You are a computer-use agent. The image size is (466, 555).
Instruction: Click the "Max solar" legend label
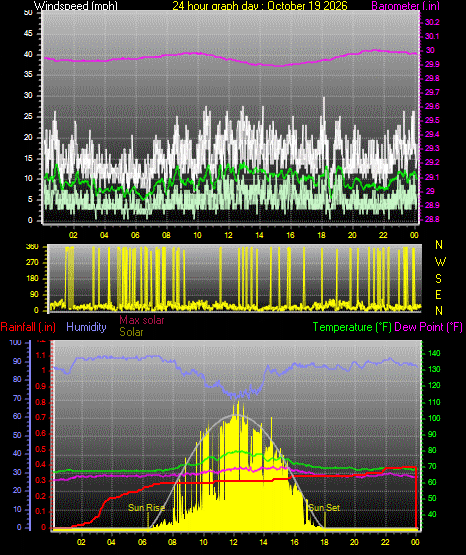point(142,320)
